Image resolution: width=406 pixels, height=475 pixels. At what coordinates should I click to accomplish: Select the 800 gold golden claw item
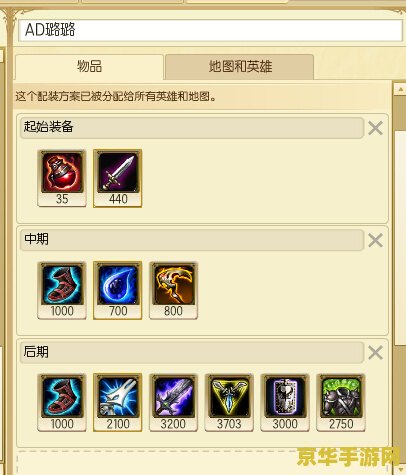click(173, 290)
